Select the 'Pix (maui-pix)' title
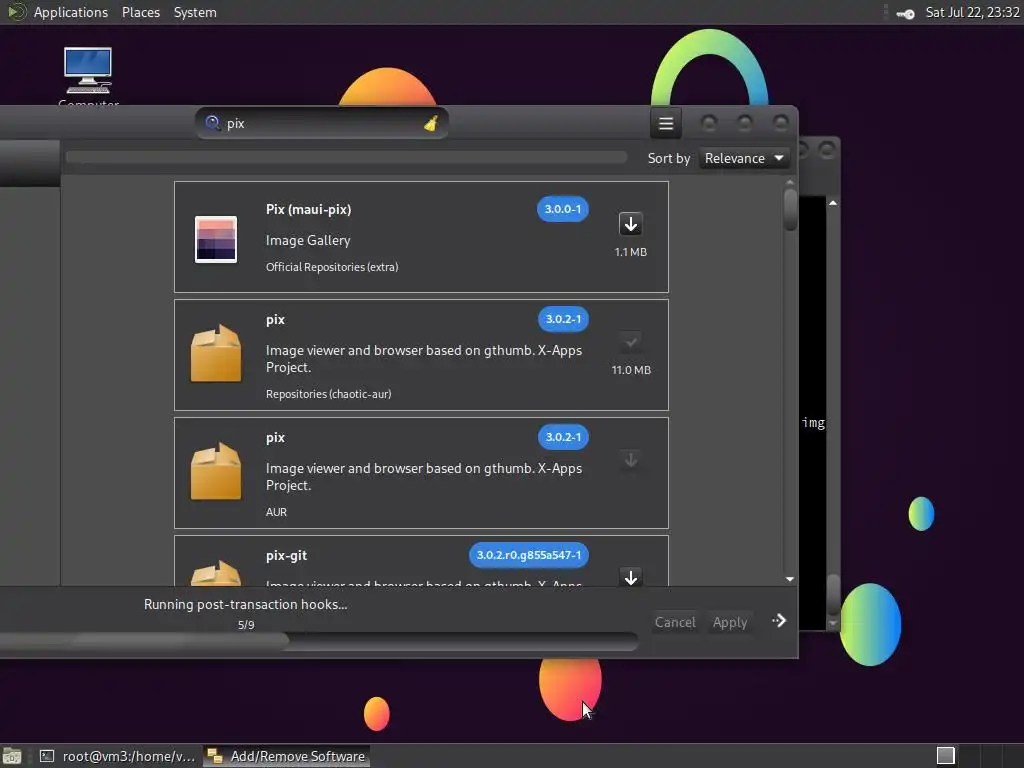This screenshot has width=1024, height=768. click(308, 210)
